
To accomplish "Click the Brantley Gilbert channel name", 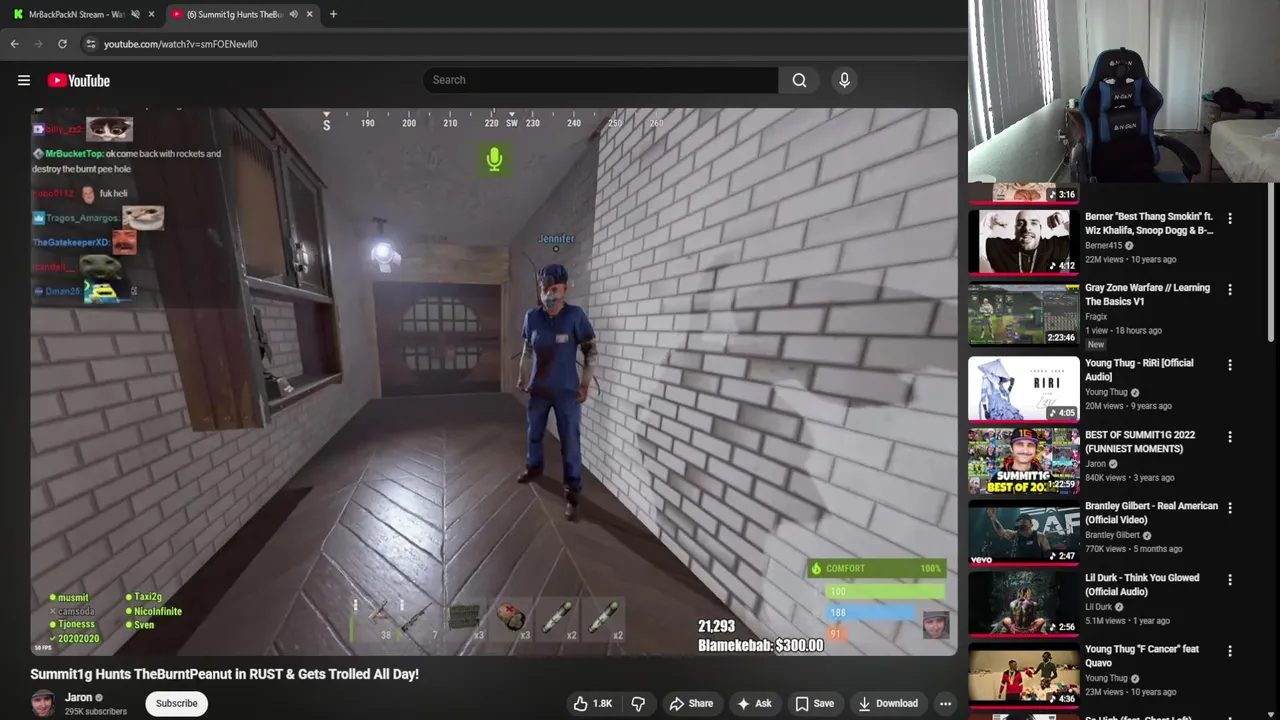I will pos(1112,535).
